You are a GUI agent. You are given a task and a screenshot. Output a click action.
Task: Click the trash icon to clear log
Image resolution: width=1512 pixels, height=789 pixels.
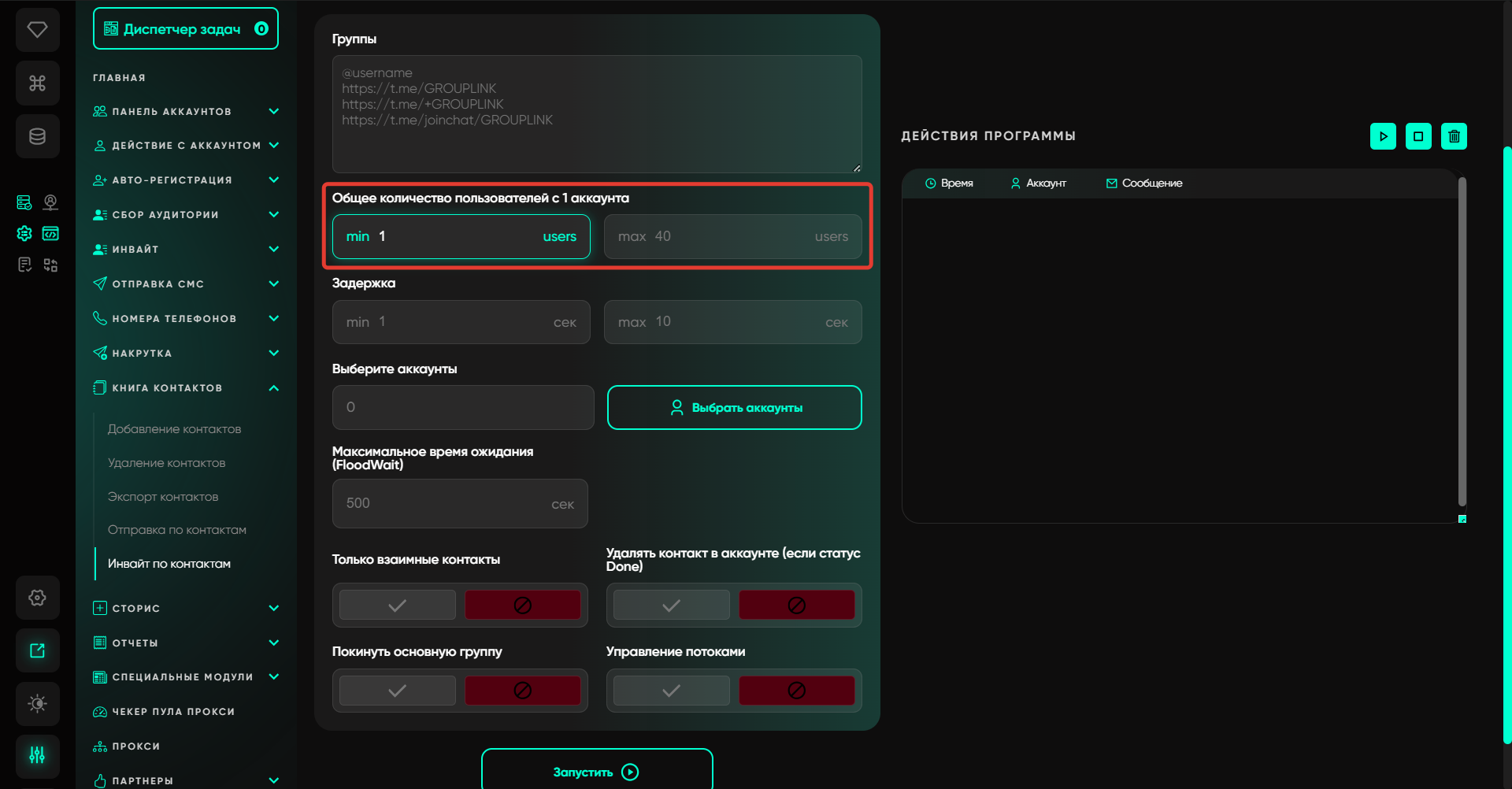coord(1454,136)
